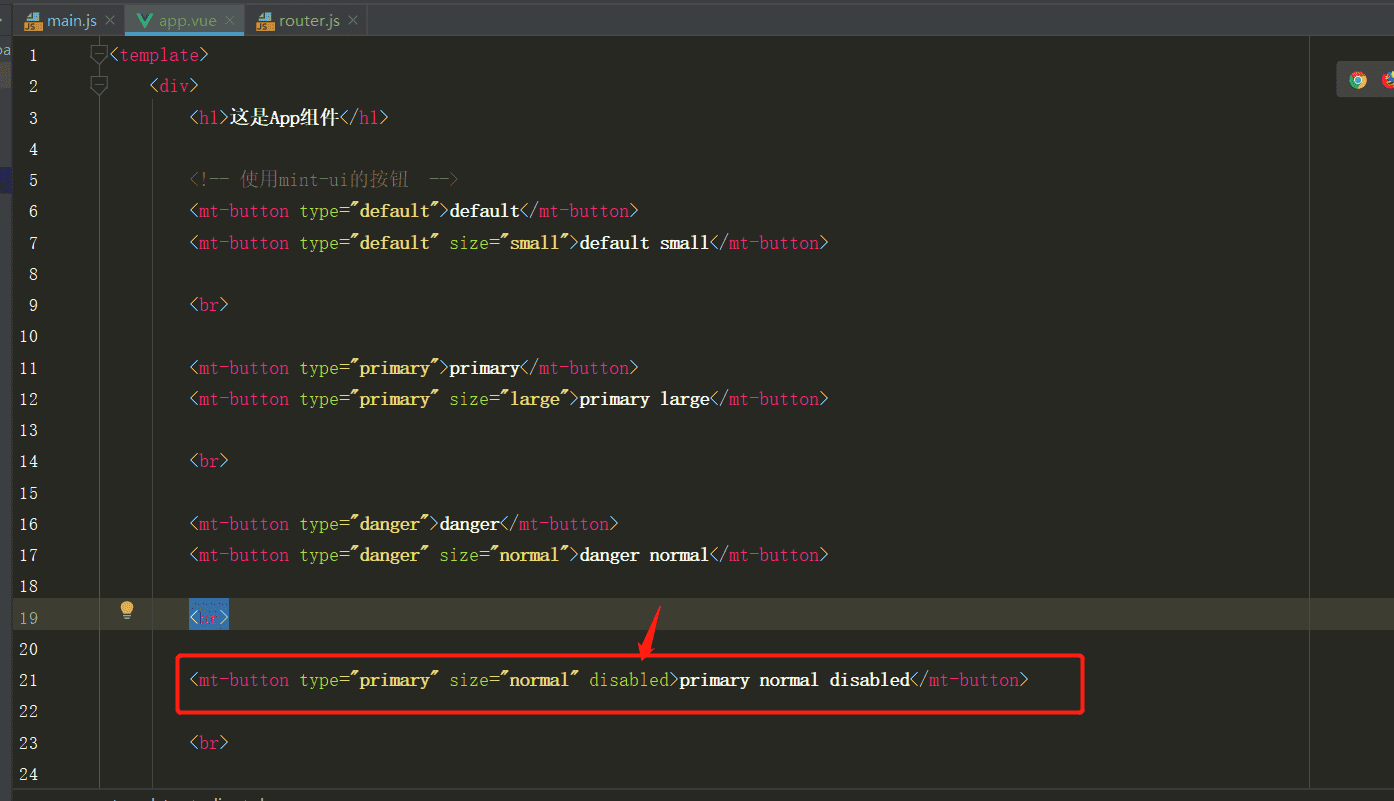
Task: Click gutter line number 19
Action: click(28, 617)
